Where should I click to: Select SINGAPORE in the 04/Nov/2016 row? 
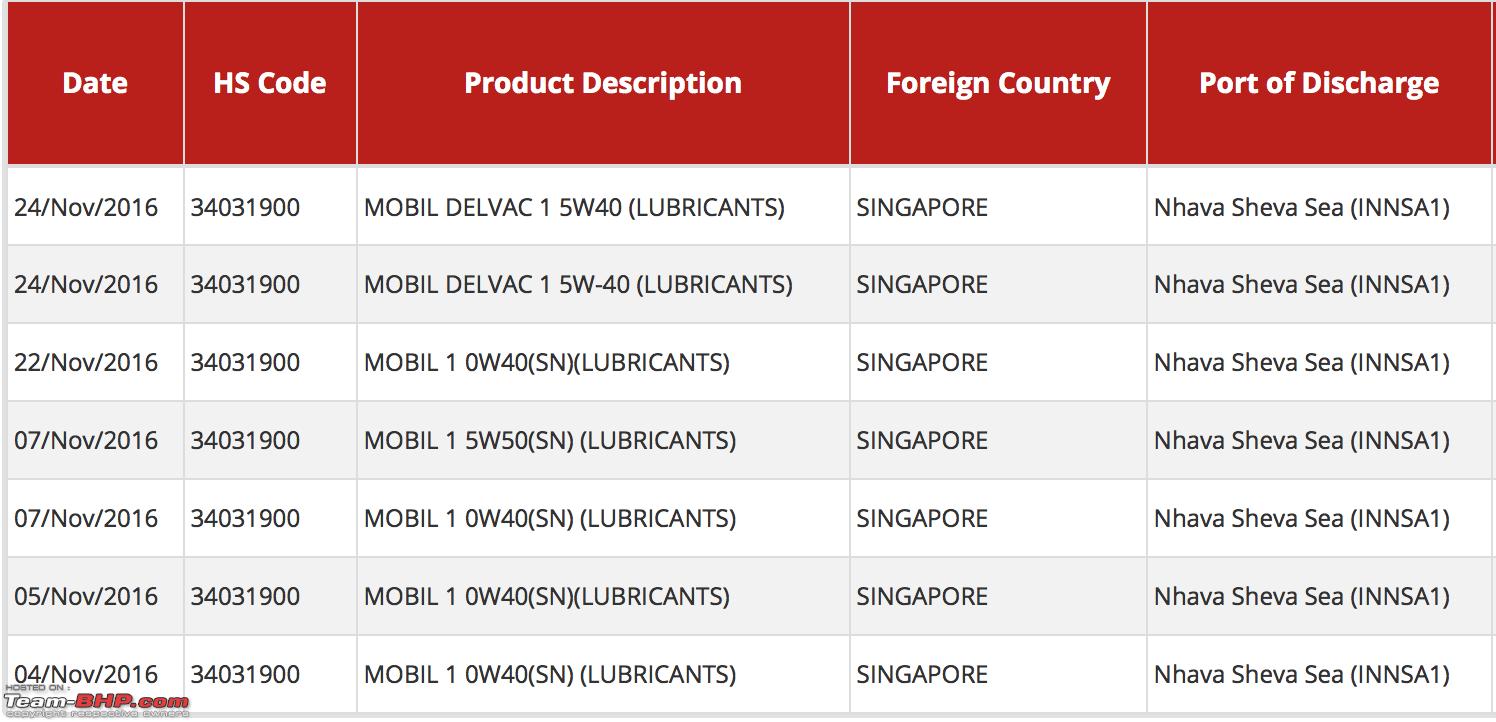pyautogui.click(x=922, y=674)
